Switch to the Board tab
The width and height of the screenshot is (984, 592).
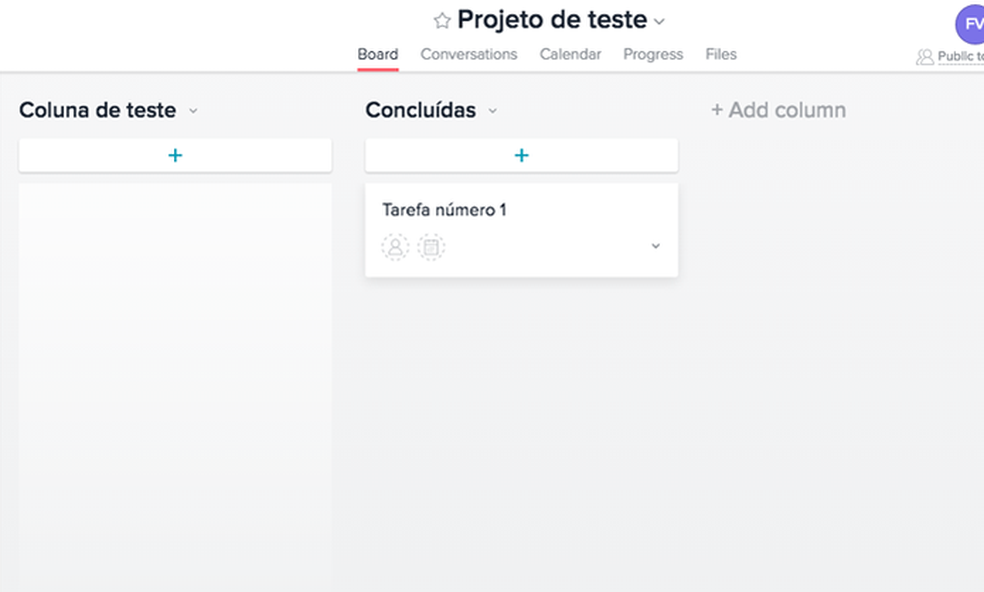(378, 55)
